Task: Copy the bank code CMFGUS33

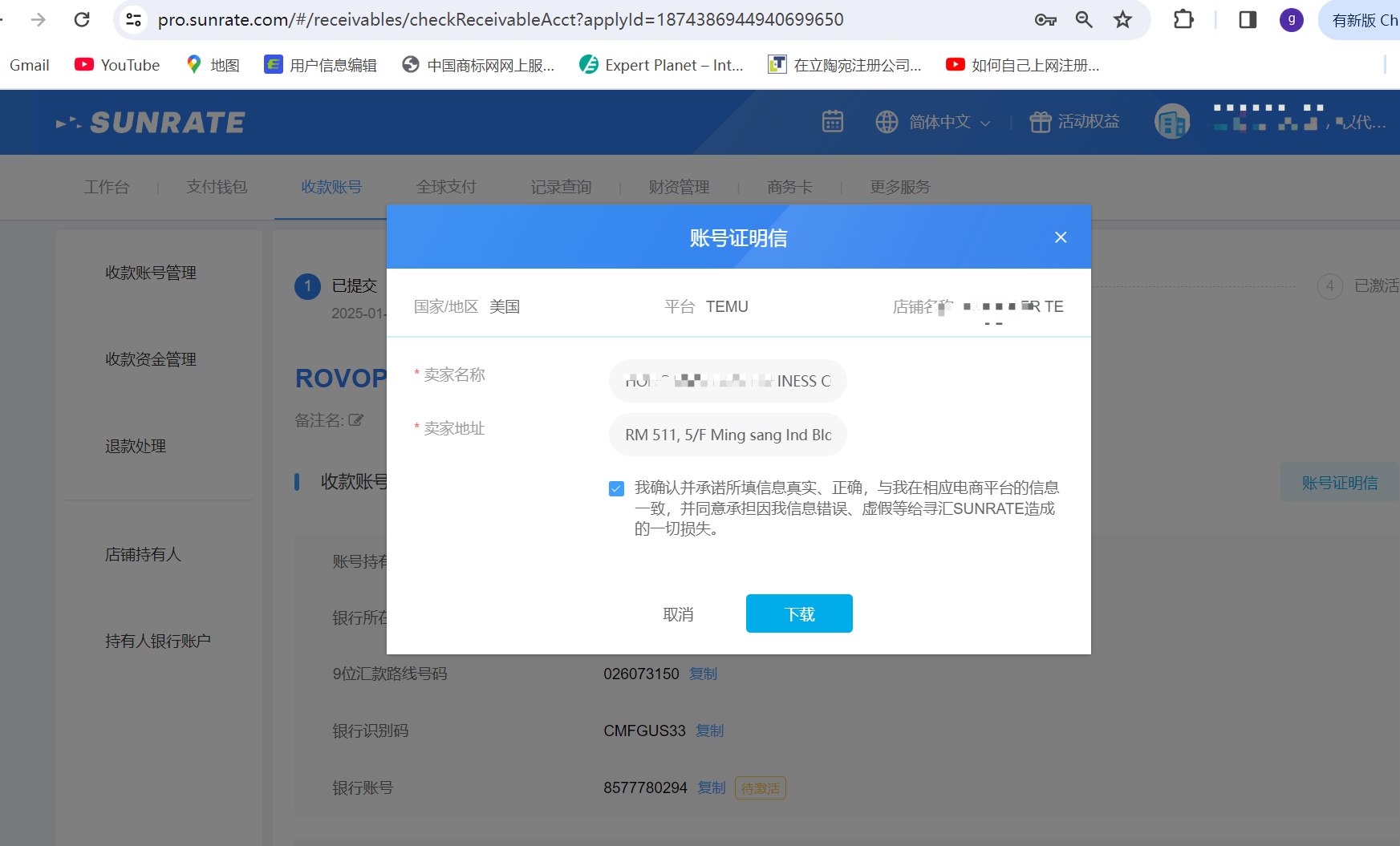Action: 709,731
